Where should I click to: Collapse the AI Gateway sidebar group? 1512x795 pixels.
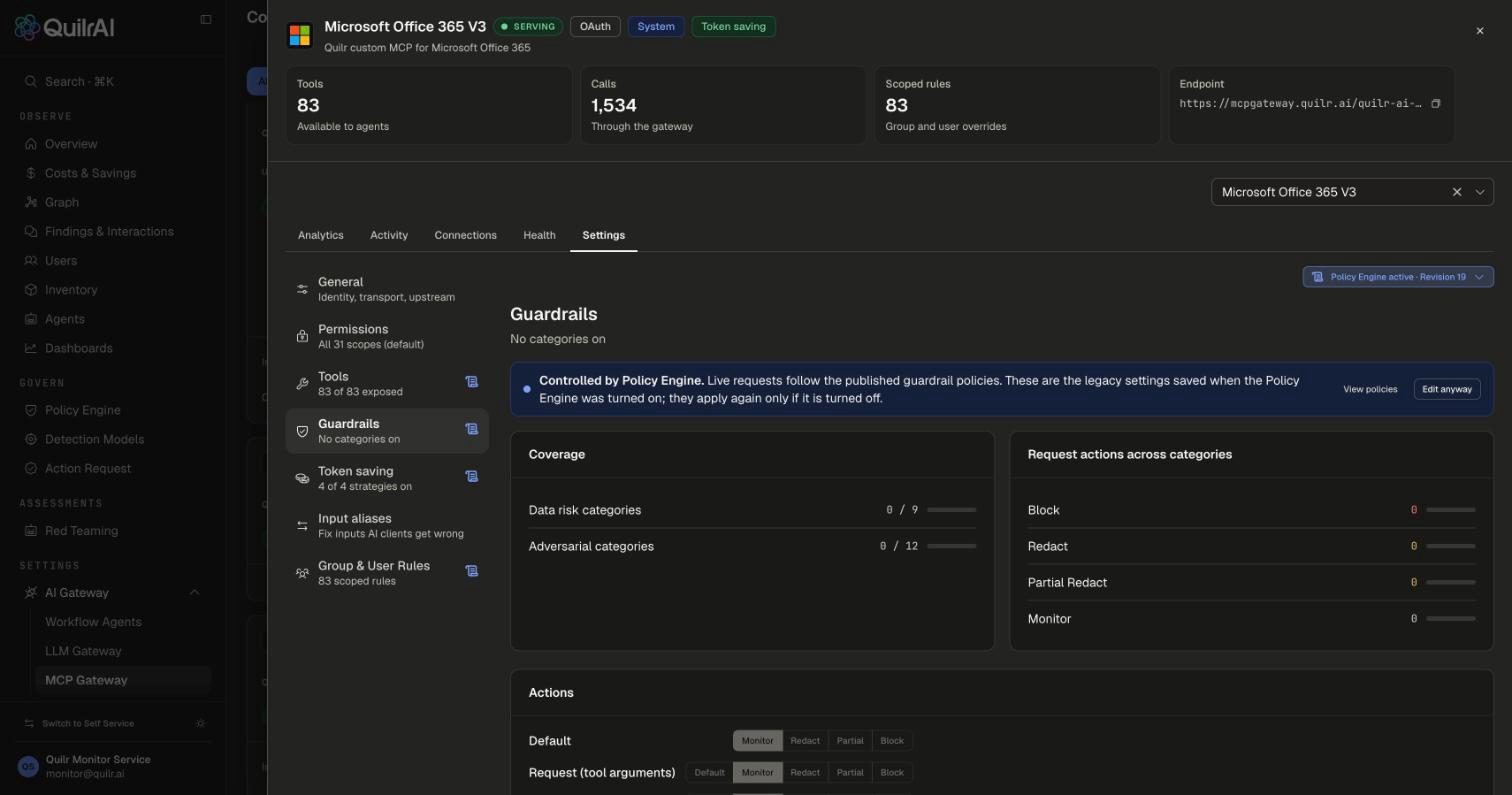point(194,593)
